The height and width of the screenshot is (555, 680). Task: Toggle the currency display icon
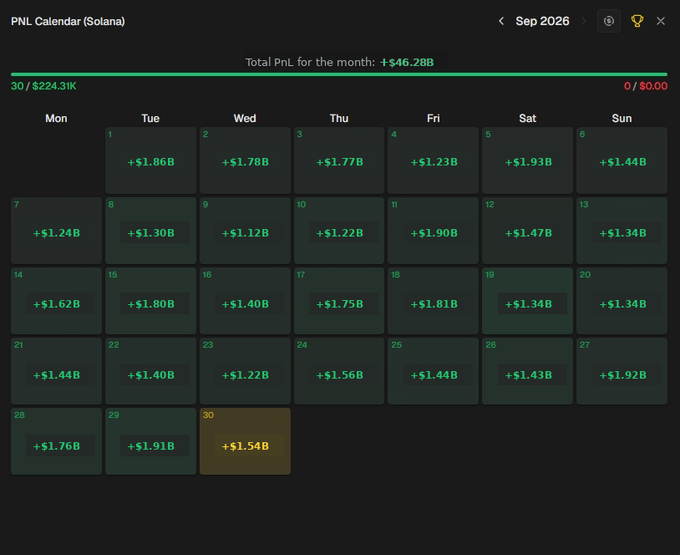(609, 21)
